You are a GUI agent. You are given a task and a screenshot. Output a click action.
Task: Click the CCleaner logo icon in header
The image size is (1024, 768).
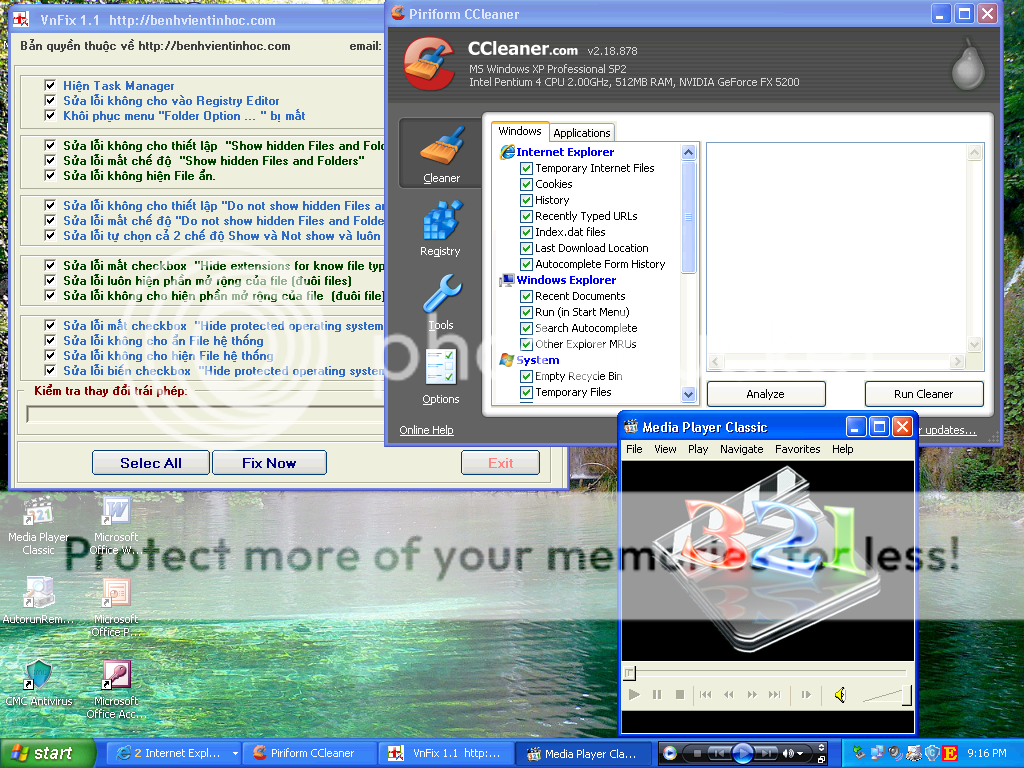click(429, 63)
